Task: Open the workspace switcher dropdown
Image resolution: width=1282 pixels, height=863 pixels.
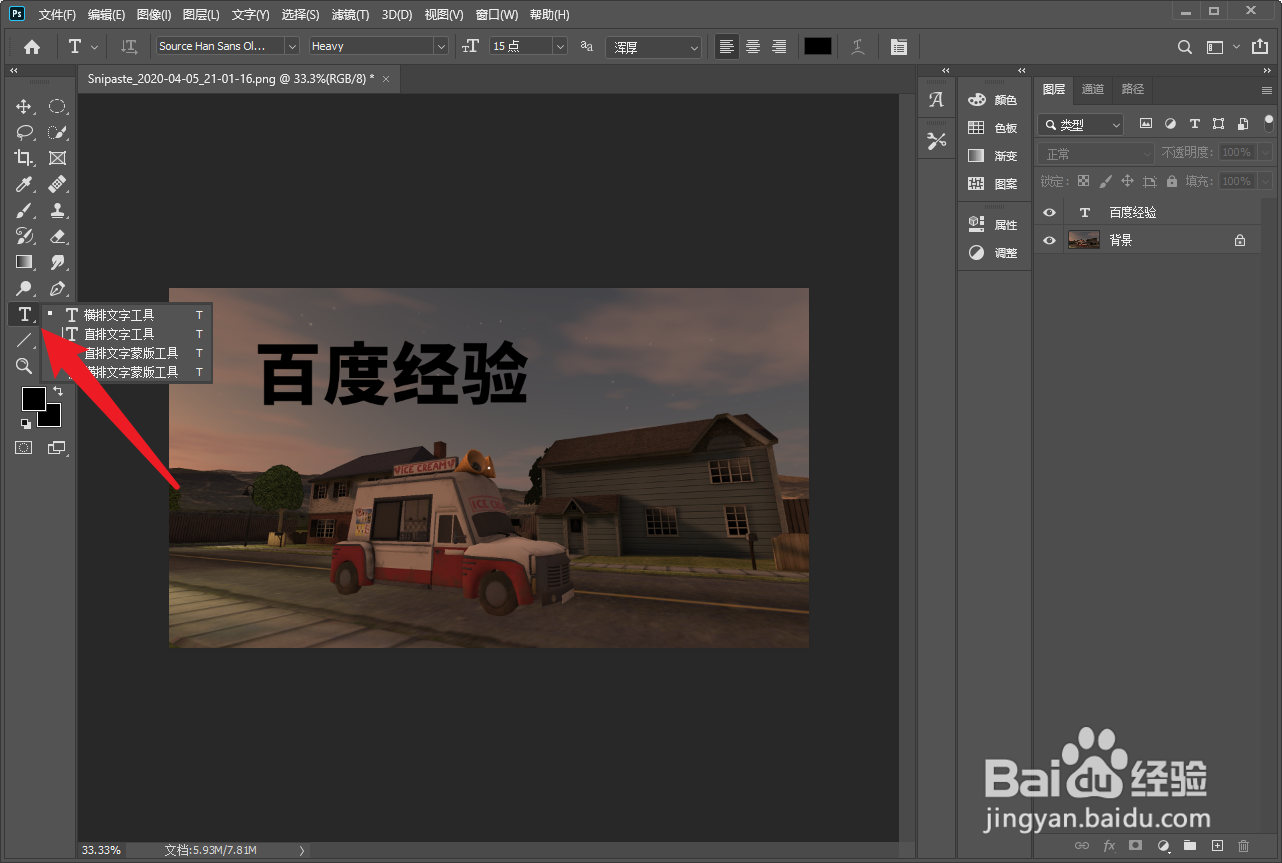Action: click(x=1222, y=47)
